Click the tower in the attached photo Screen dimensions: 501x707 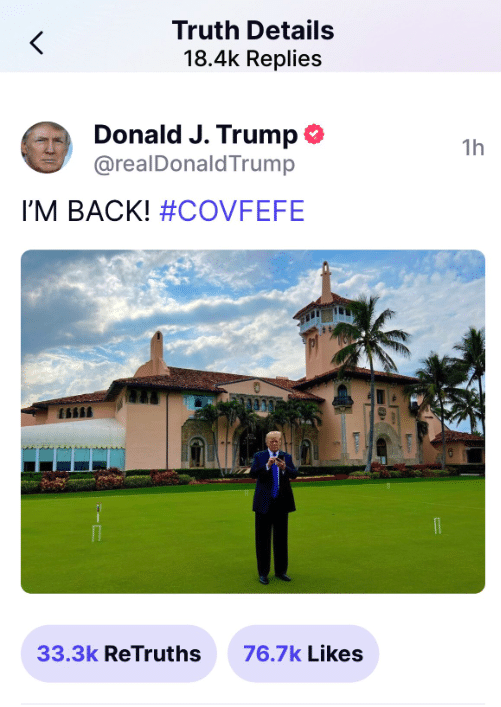coord(323,322)
